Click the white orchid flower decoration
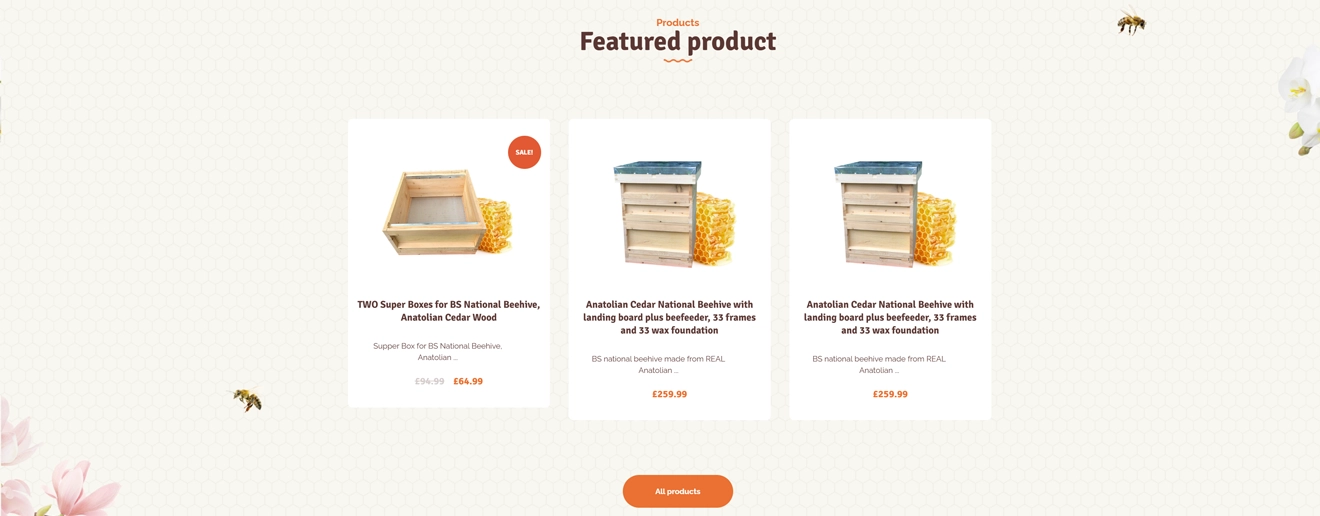The height and width of the screenshot is (516, 1320). click(x=1298, y=101)
